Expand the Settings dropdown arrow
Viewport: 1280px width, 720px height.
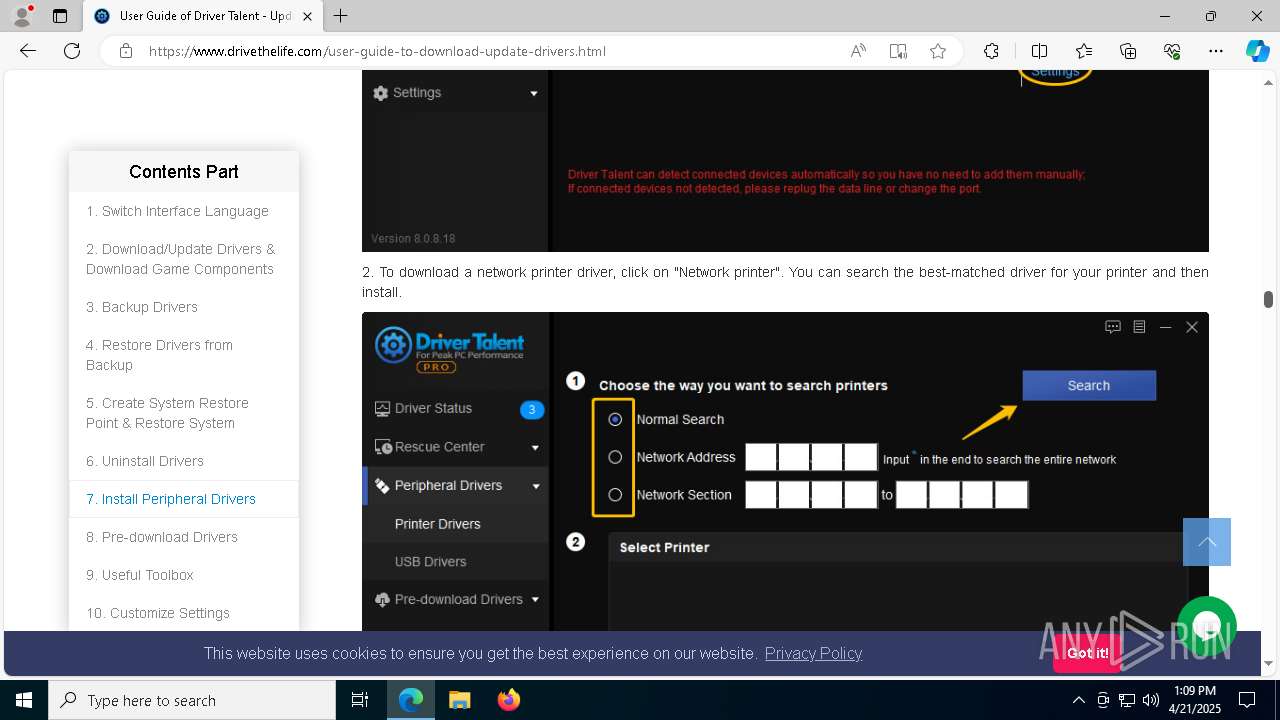tap(534, 93)
